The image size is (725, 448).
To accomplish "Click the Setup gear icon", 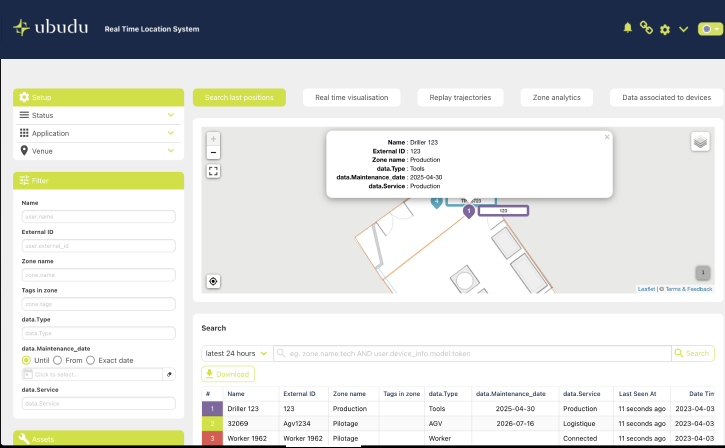I will pyautogui.click(x=24, y=97).
